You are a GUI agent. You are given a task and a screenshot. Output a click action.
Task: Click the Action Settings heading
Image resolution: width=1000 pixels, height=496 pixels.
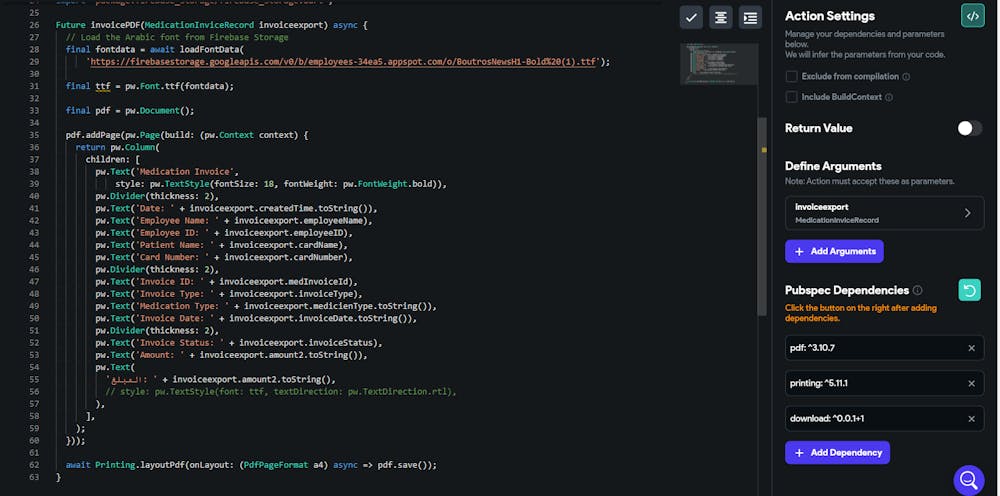click(830, 16)
